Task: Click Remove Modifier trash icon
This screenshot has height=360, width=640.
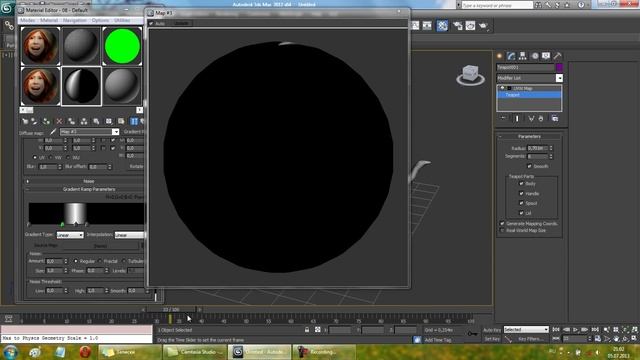Action: click(x=541, y=118)
